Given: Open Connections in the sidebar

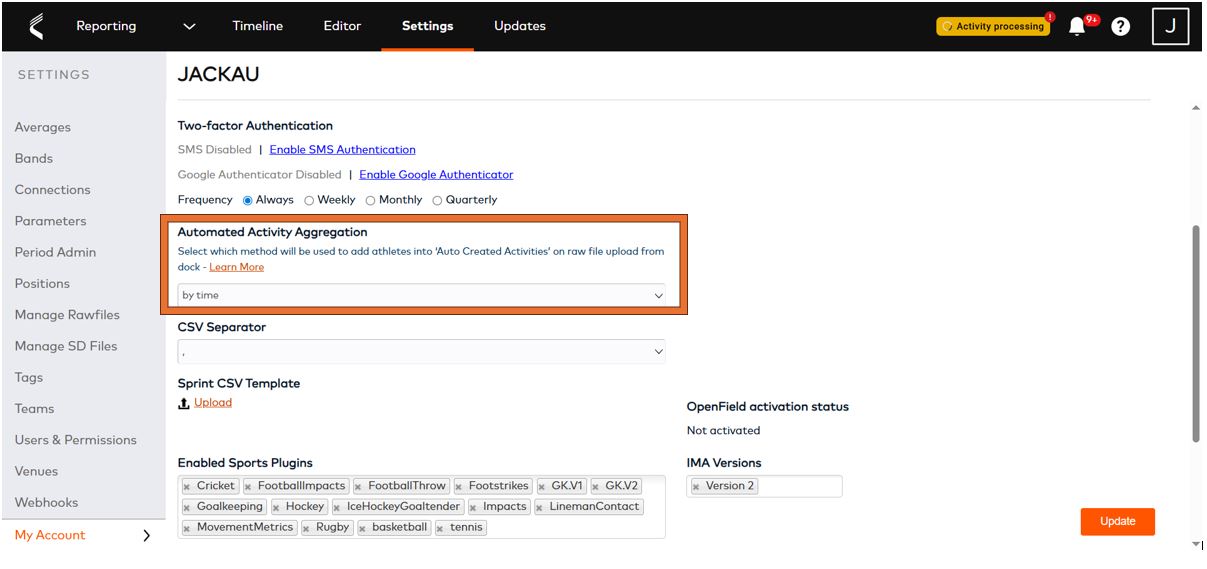Looking at the screenshot, I should pyautogui.click(x=52, y=189).
